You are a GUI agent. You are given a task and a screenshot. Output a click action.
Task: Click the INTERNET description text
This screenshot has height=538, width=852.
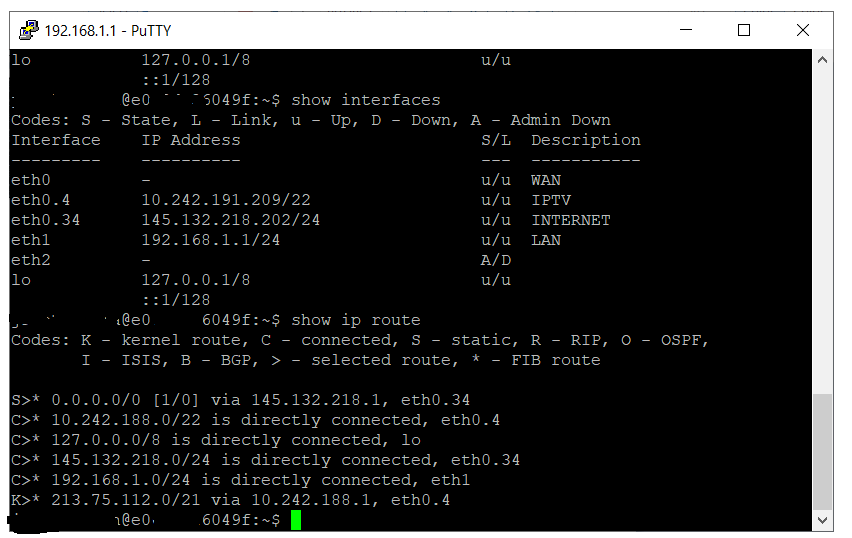click(571, 220)
